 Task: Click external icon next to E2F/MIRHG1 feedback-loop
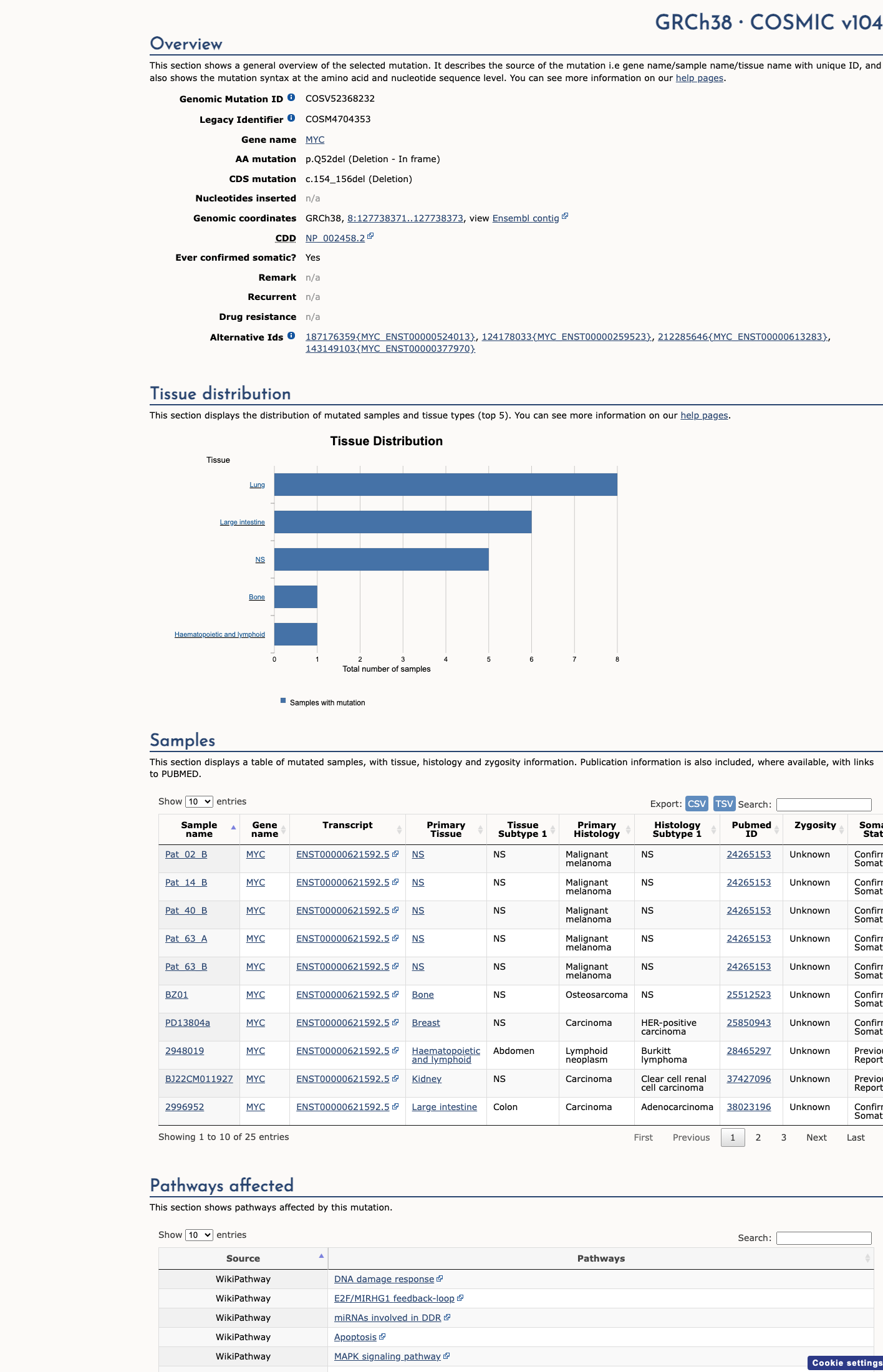click(x=460, y=1298)
